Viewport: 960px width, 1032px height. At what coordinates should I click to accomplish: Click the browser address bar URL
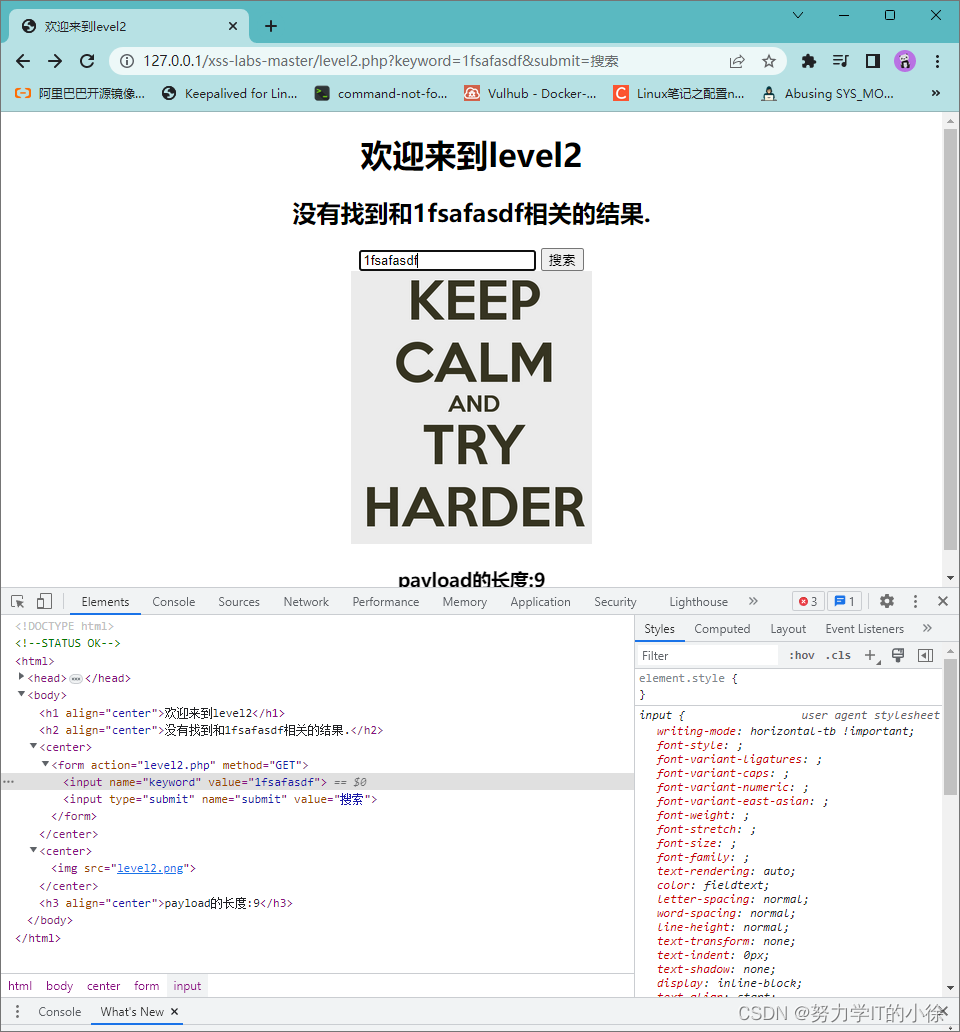(x=380, y=61)
